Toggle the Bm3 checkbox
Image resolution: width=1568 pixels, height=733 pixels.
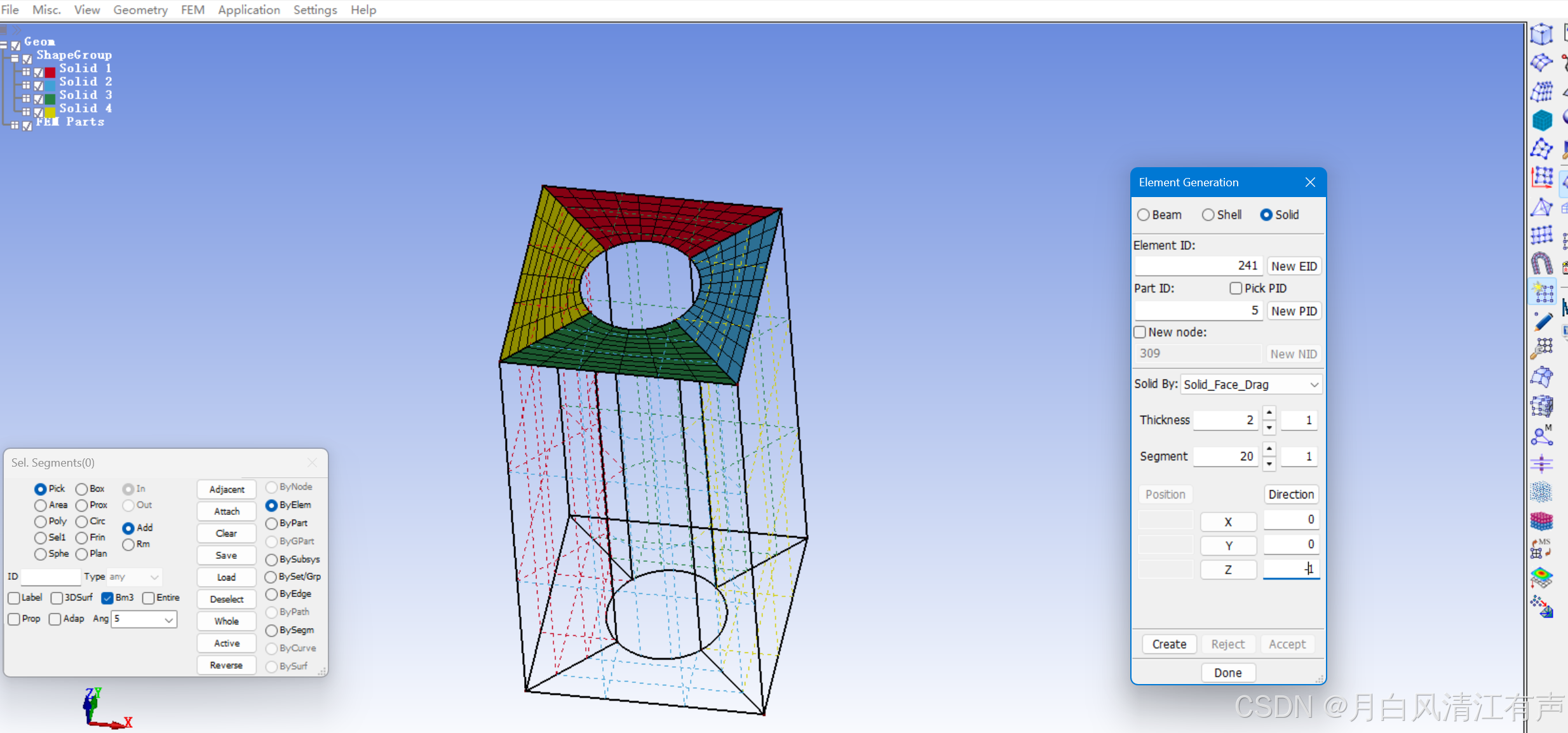coord(107,598)
